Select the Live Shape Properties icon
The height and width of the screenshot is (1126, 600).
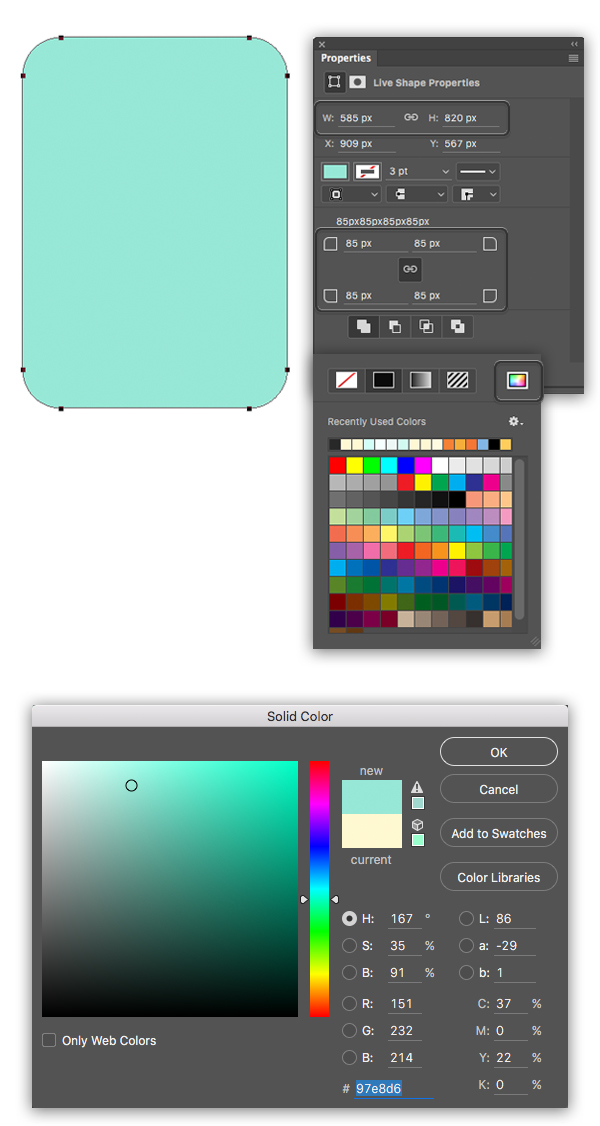tap(334, 82)
